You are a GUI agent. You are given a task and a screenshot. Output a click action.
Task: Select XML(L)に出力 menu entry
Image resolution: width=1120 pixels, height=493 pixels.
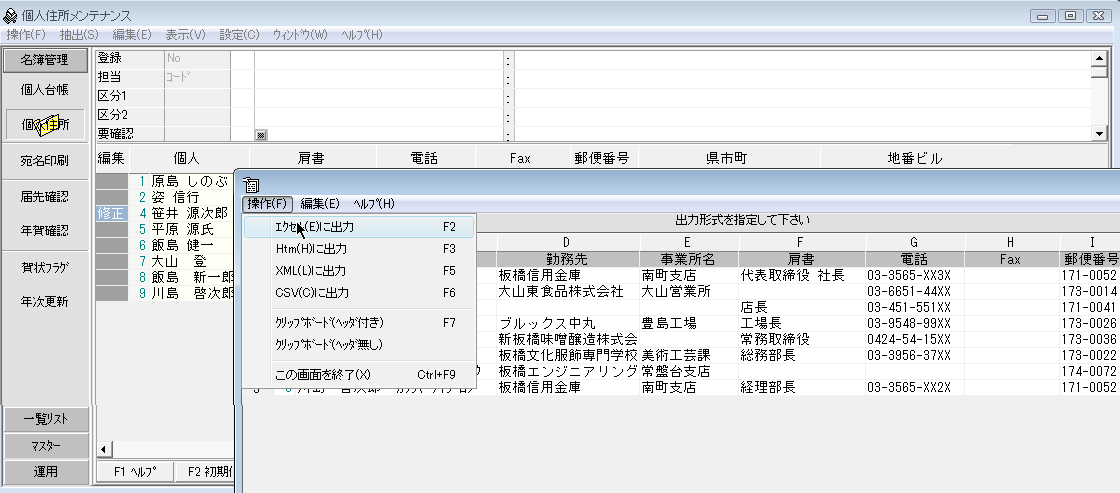(x=359, y=272)
